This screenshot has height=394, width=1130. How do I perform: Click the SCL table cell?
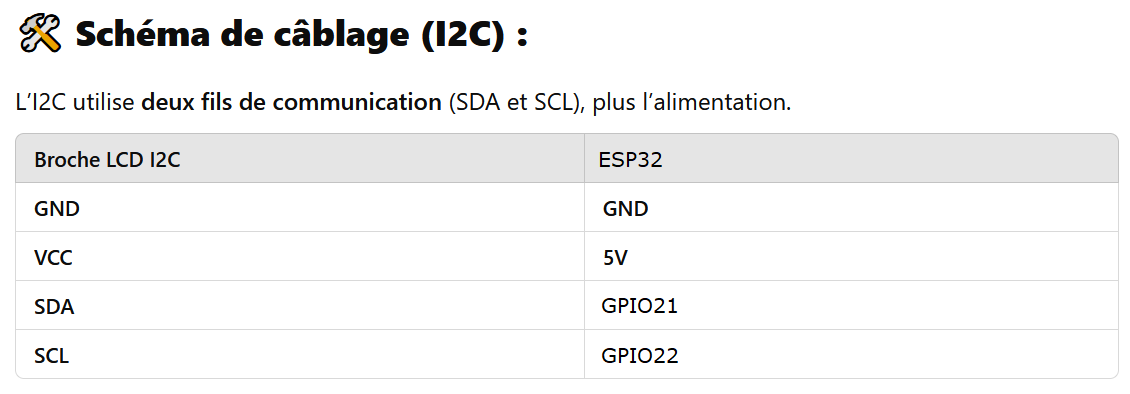click(300, 355)
